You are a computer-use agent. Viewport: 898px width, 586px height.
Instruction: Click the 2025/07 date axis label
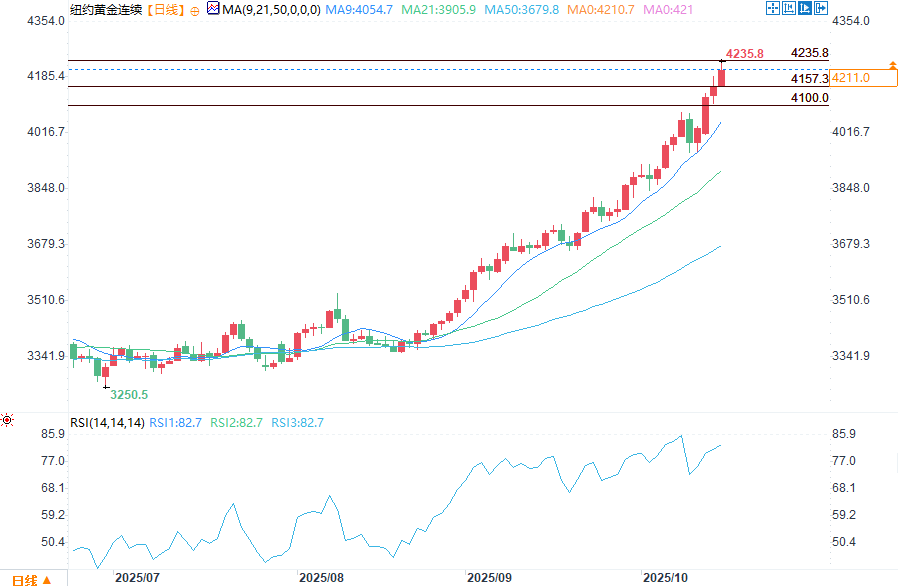coord(137,577)
